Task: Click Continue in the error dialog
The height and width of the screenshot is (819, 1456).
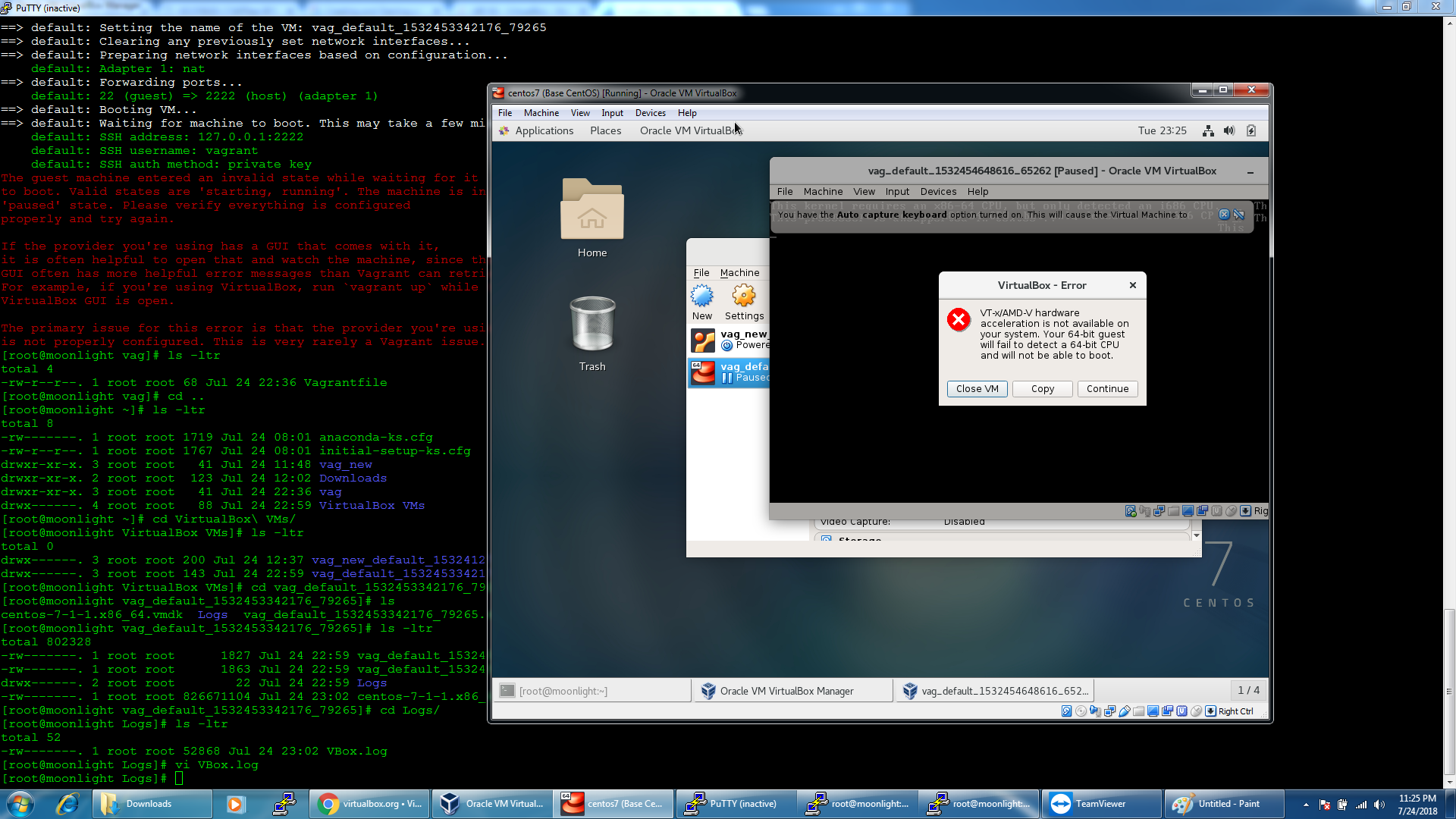Action: coord(1108,389)
